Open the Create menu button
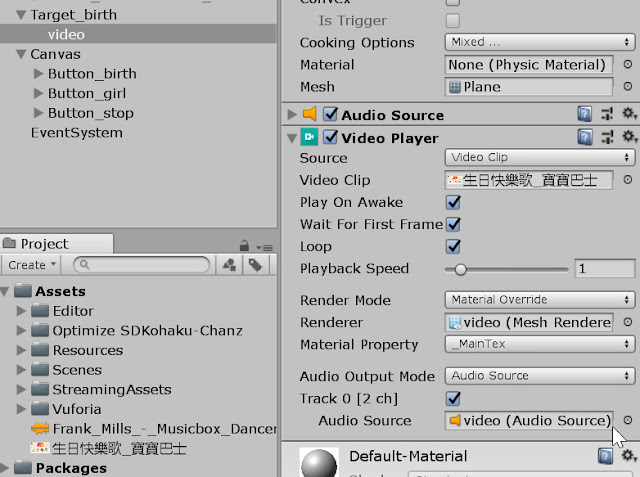The width and height of the screenshot is (640, 477). tap(31, 265)
